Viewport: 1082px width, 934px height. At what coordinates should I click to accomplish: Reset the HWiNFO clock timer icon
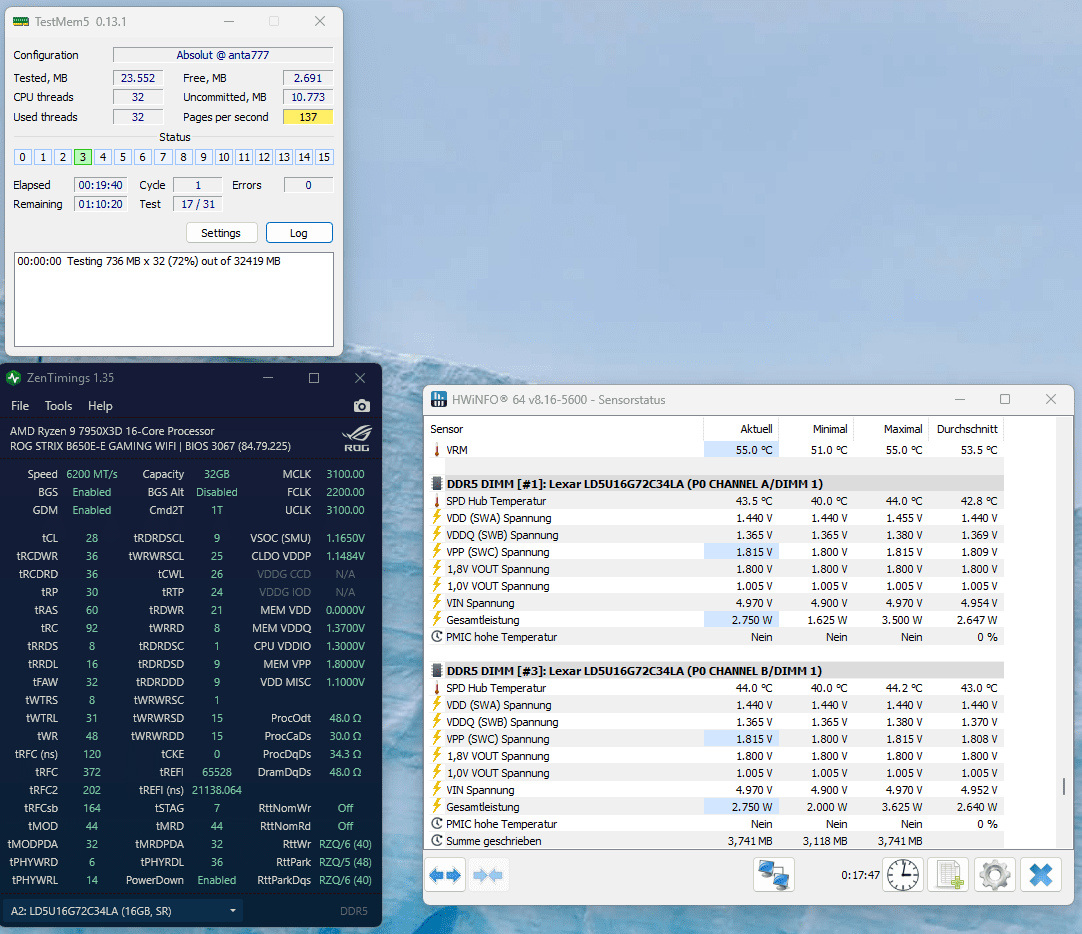click(x=903, y=875)
